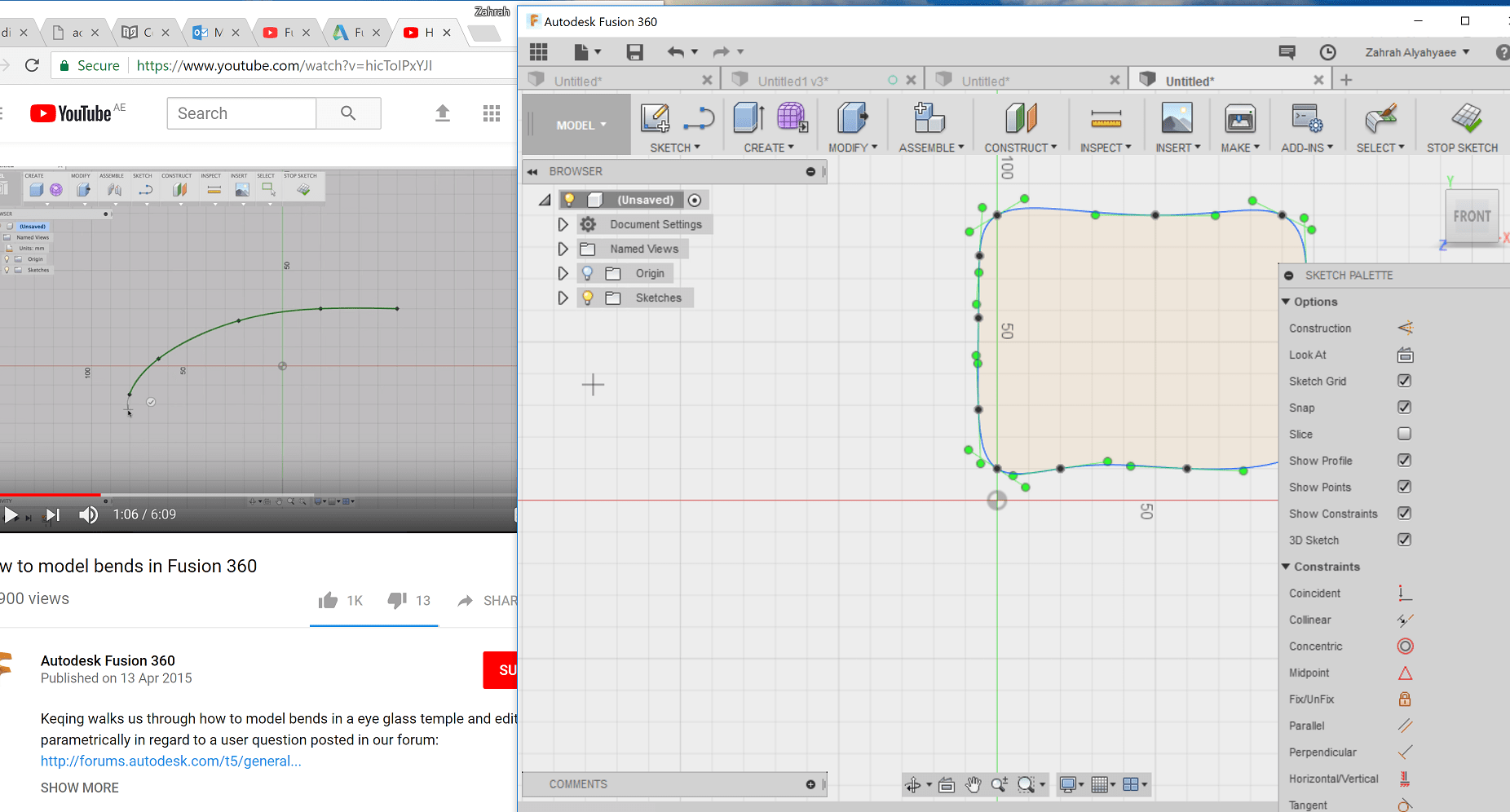This screenshot has height=812, width=1510.
Task: Select the Create Form sculpt icon
Action: tap(792, 118)
